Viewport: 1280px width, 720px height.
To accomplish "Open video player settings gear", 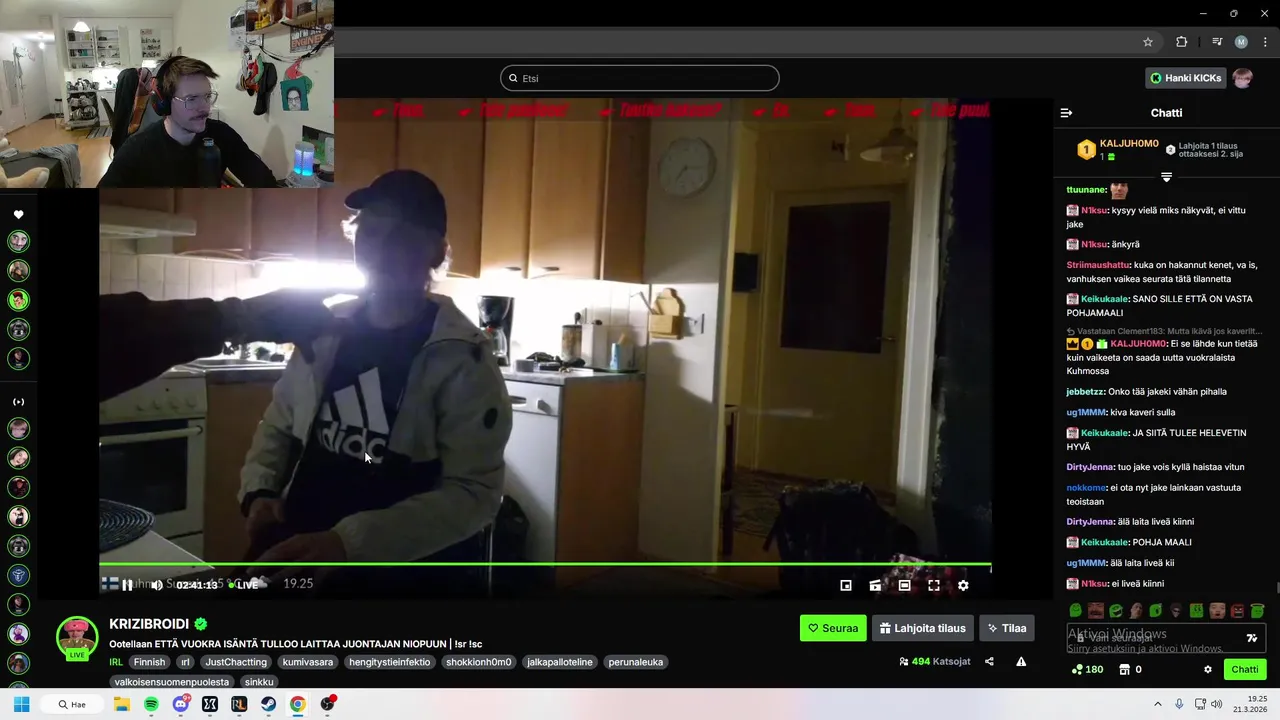I will (963, 585).
